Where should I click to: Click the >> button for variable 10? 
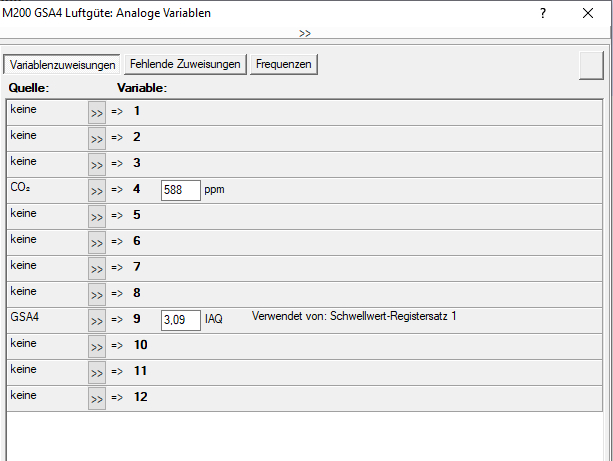[97, 346]
